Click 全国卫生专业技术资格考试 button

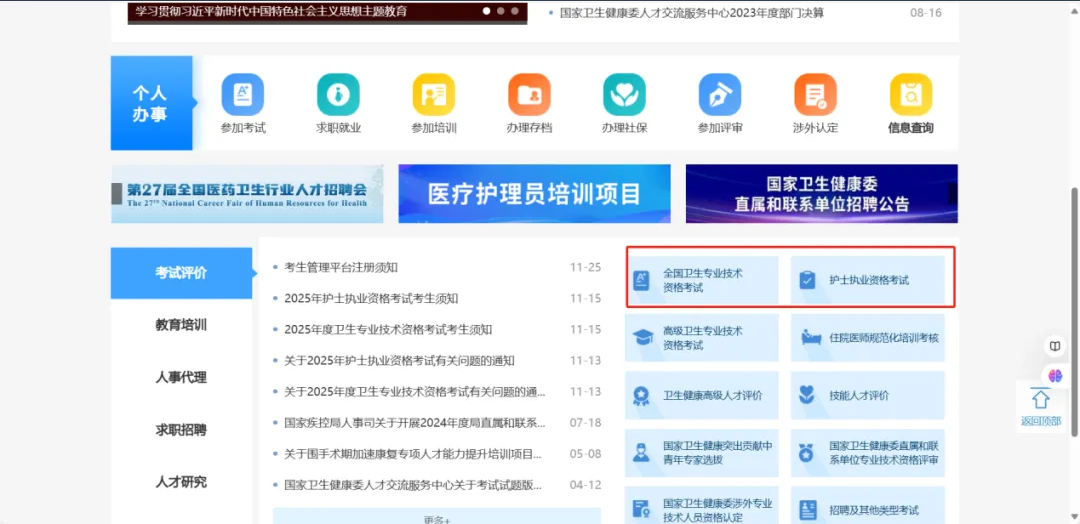(702, 280)
